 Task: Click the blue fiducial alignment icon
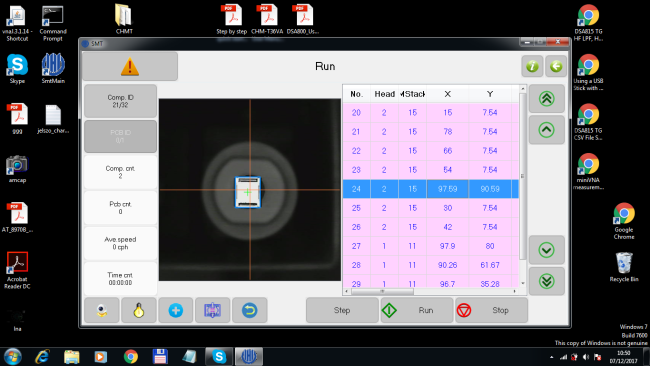tap(212, 310)
